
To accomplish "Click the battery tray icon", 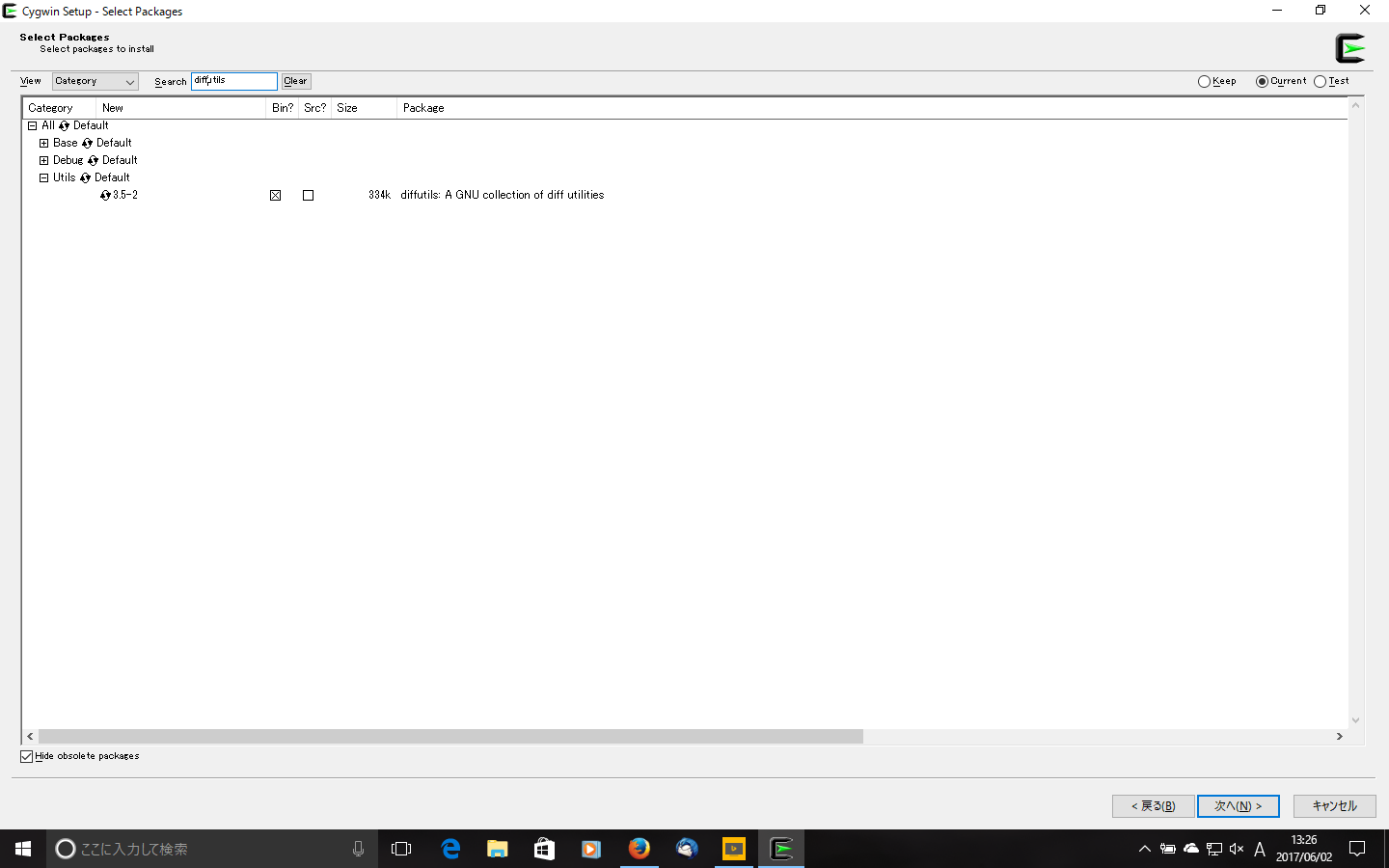I will [1168, 849].
